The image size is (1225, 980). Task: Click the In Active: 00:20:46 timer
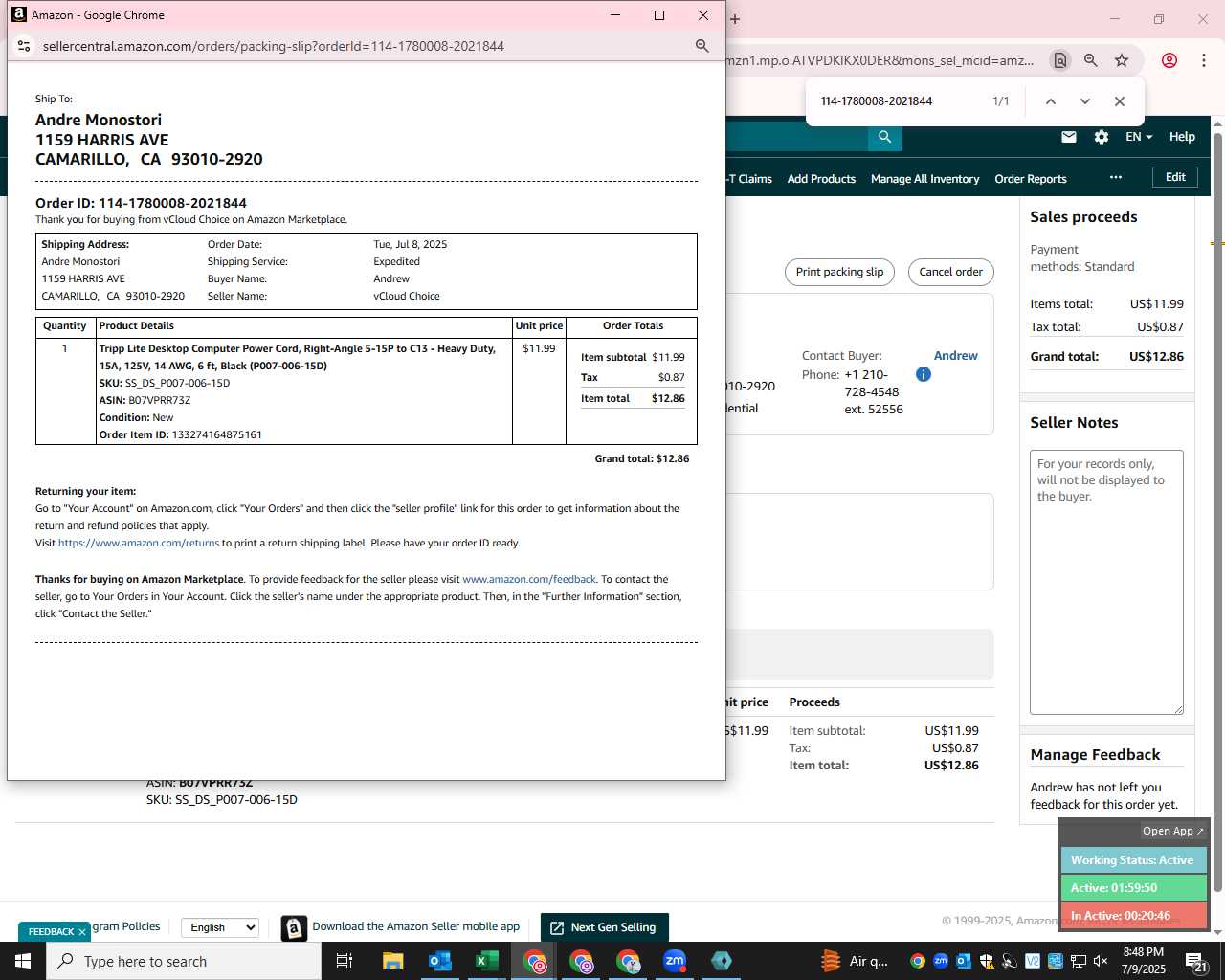pos(1133,915)
